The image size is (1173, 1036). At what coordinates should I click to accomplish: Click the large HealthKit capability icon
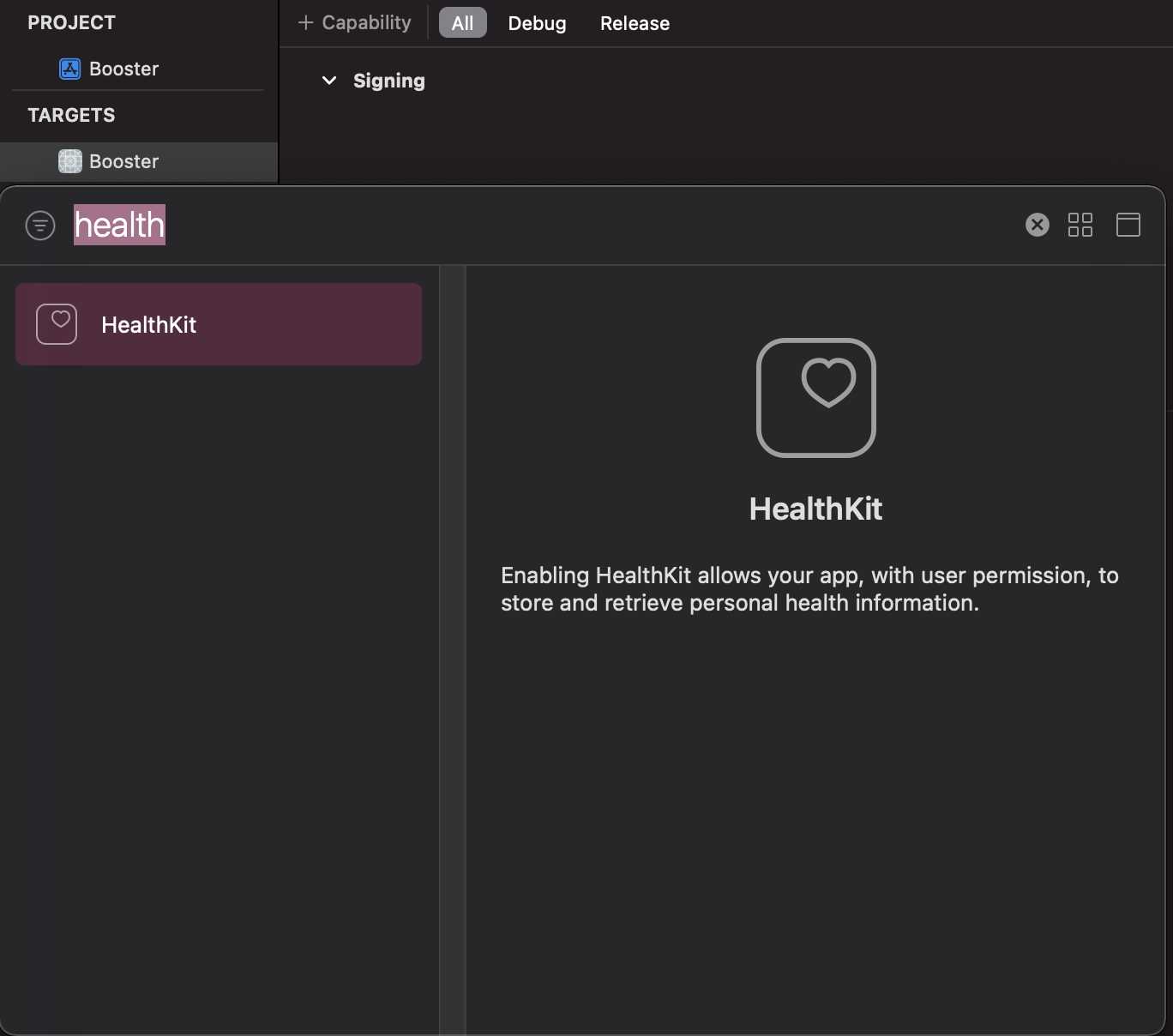click(x=815, y=398)
